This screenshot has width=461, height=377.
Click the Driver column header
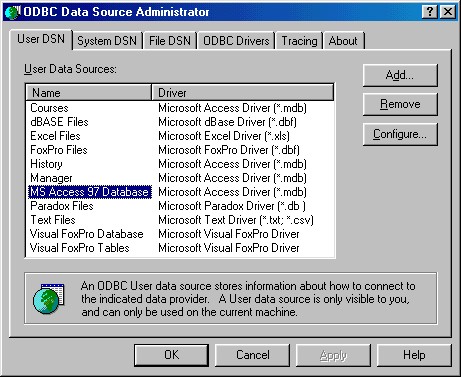242,93
